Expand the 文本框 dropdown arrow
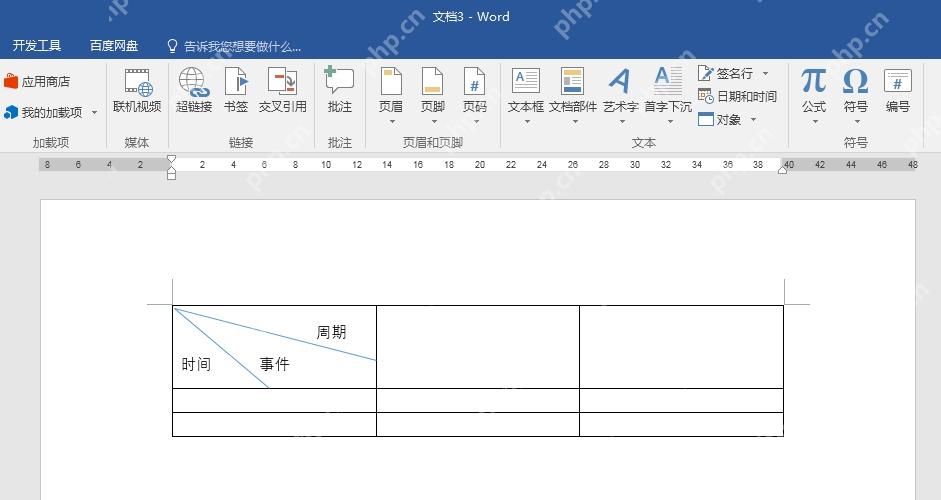Viewport: 941px width, 500px height. 527,121
